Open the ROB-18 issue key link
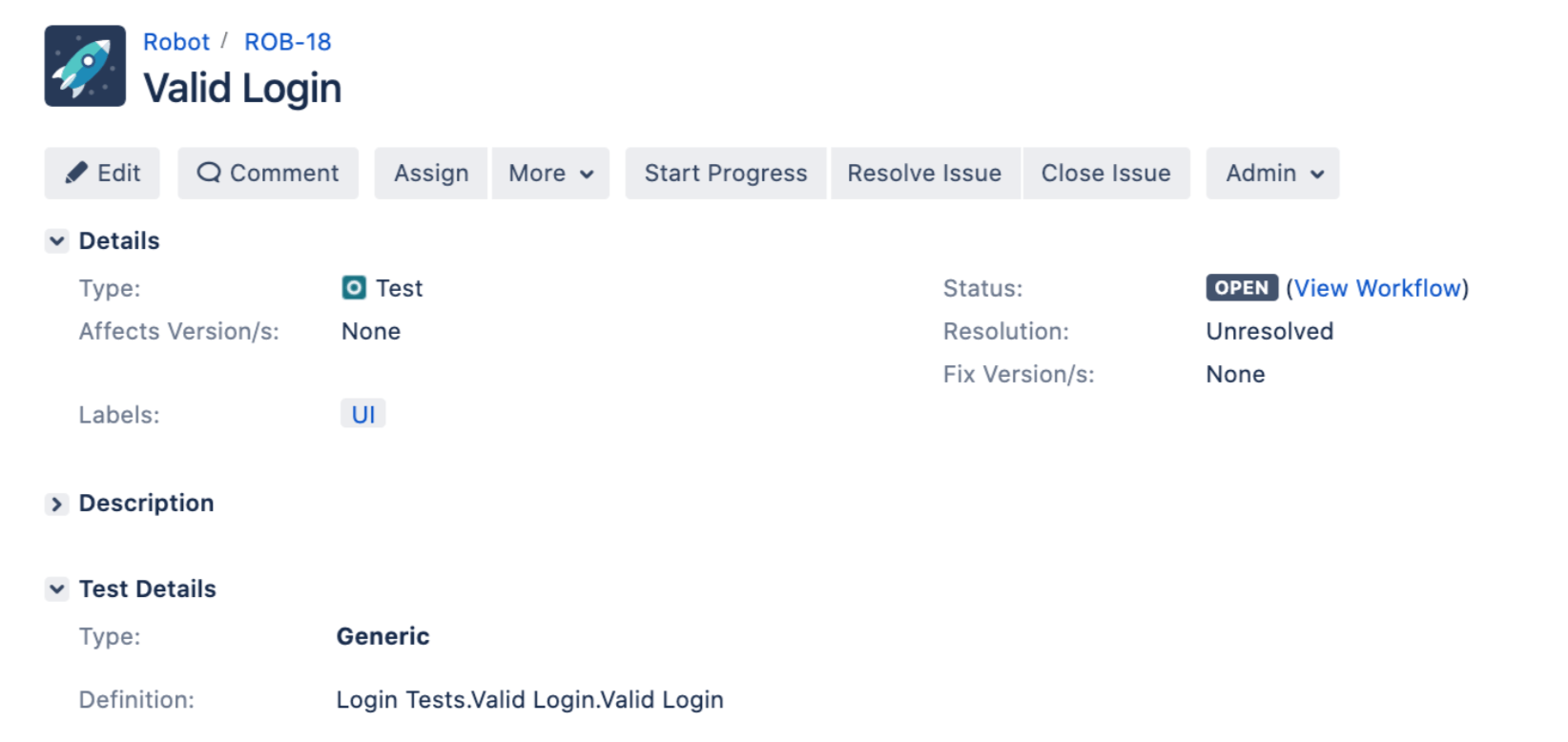Viewport: 1568px width, 742px height. click(x=288, y=42)
